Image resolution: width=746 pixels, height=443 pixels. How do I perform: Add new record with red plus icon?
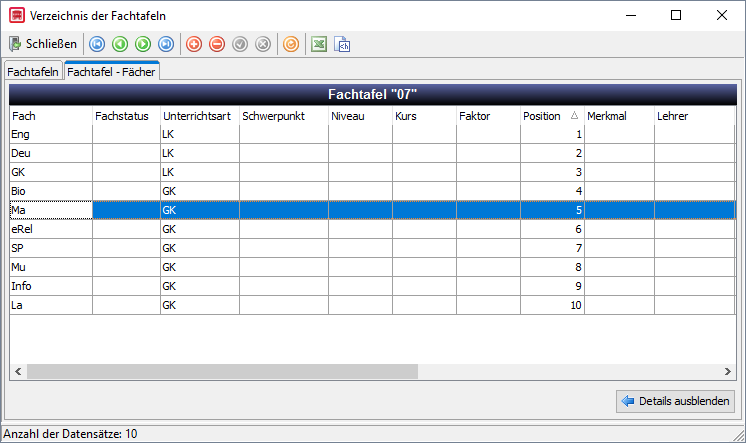tap(194, 44)
